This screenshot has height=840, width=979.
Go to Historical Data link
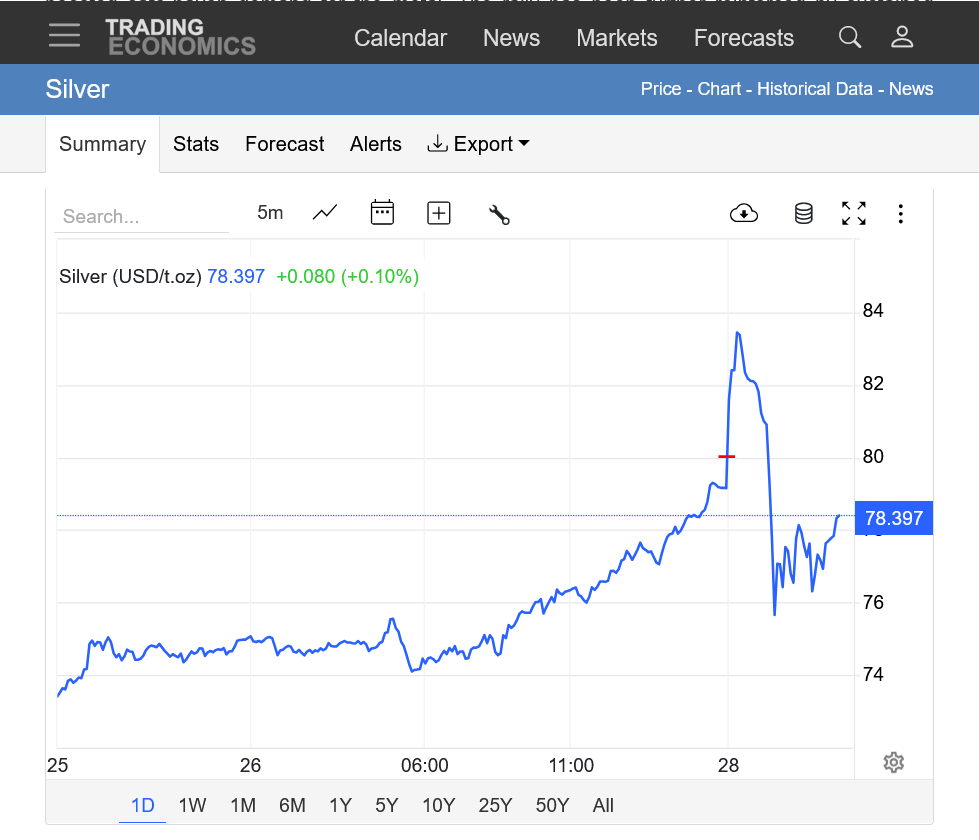pyautogui.click(x=814, y=89)
